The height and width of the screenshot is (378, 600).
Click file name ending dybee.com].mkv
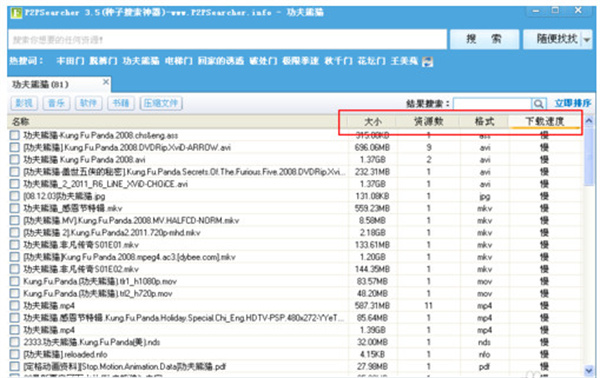(x=129, y=257)
